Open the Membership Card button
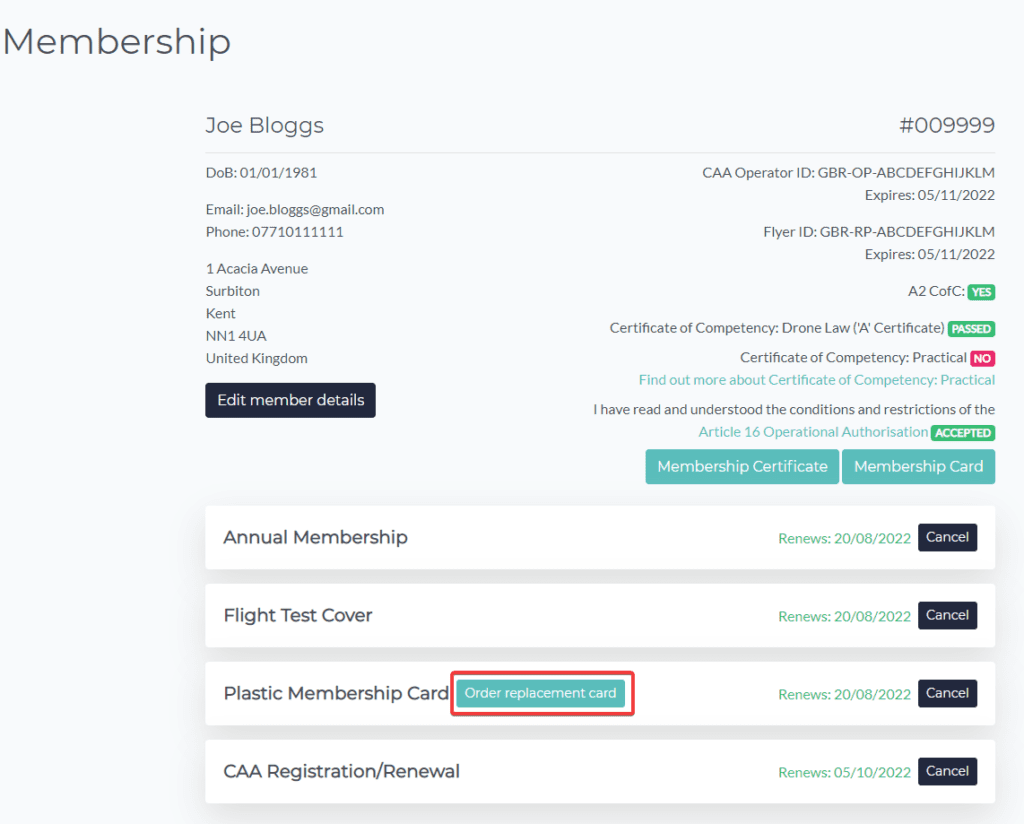 (x=918, y=466)
